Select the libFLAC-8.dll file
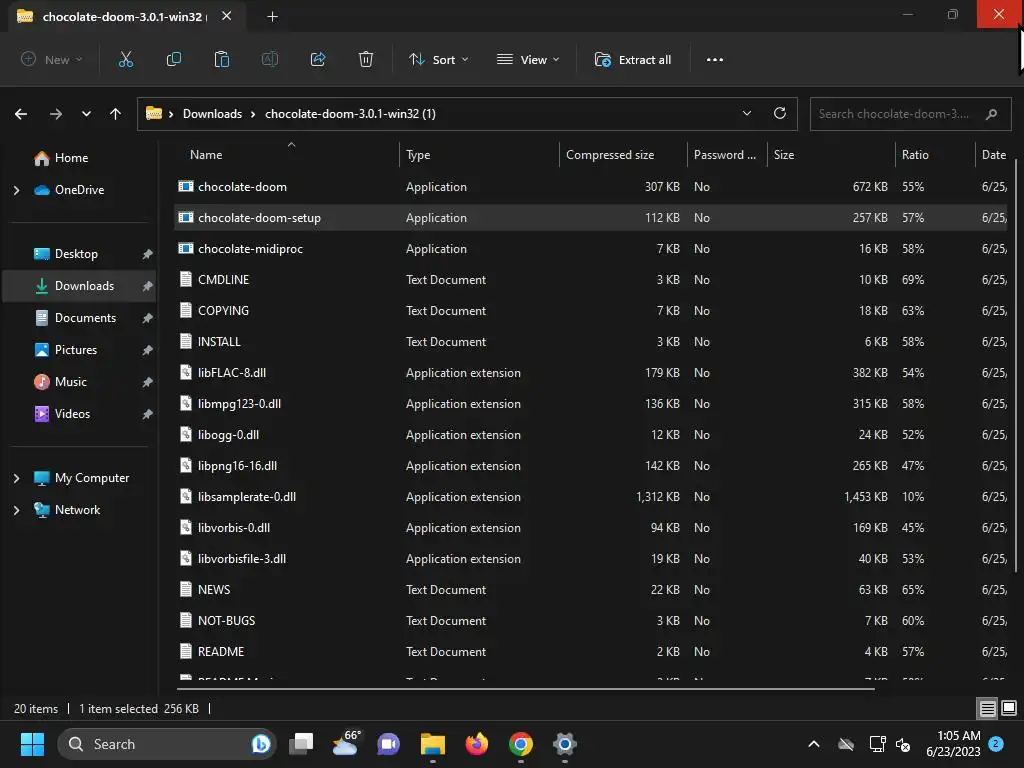Screen dimensions: 1024x768 [x=590, y=373]
